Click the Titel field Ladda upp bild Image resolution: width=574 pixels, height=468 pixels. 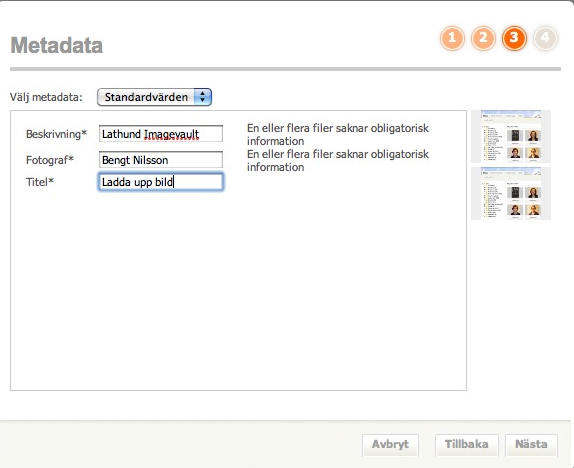(161, 182)
